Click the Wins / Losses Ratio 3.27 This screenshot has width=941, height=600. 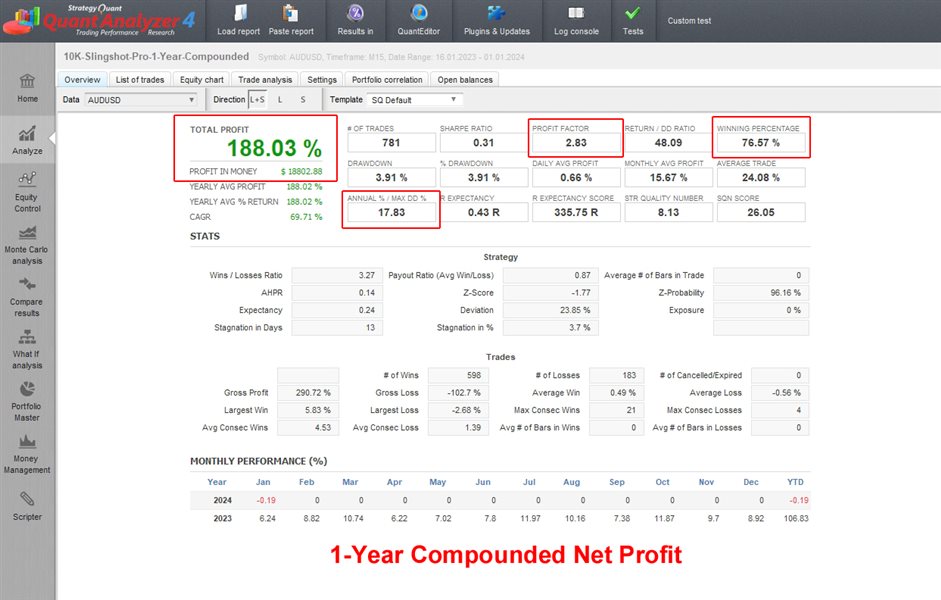tap(337, 275)
